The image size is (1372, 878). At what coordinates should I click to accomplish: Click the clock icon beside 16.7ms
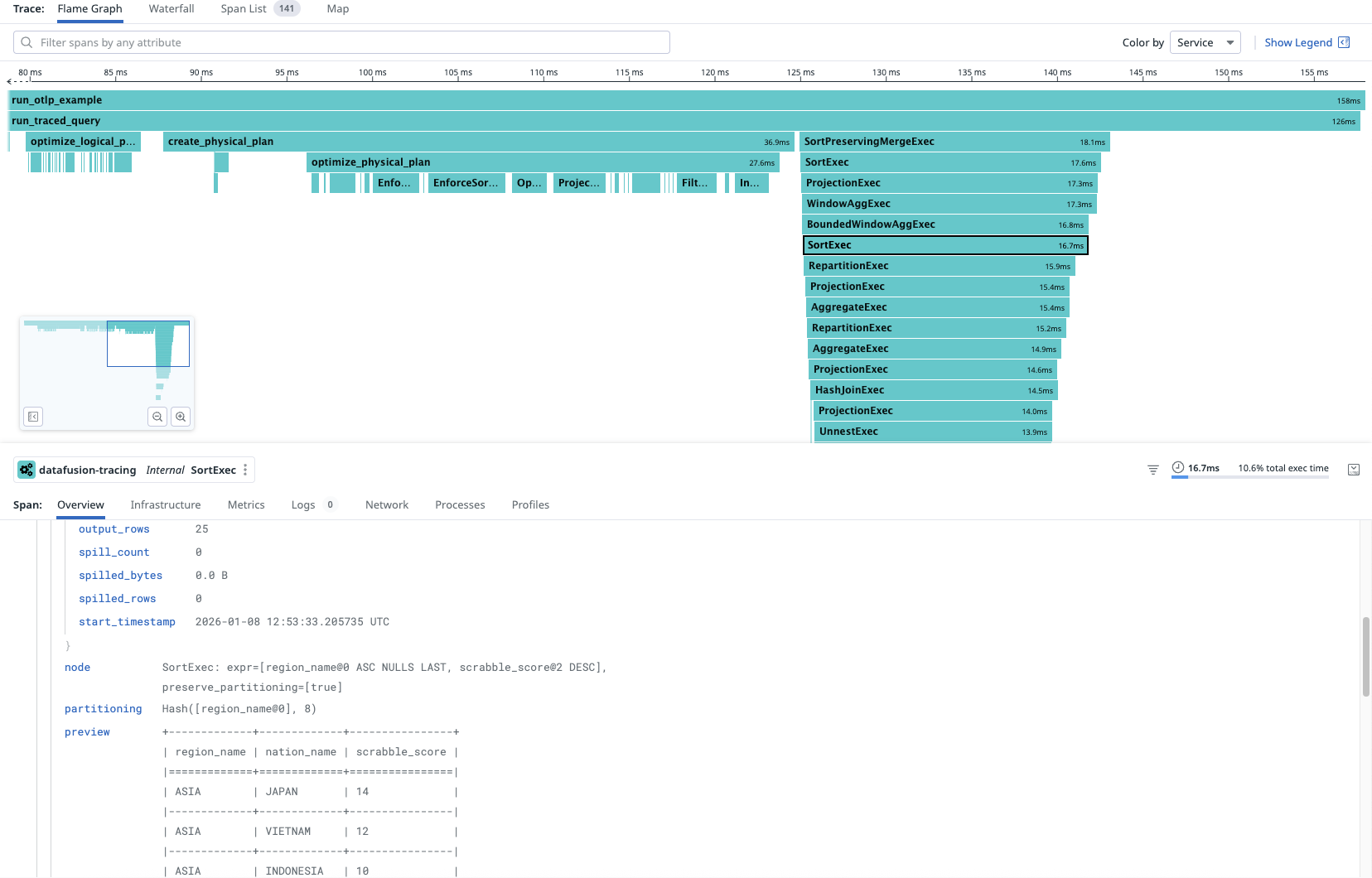tap(1177, 466)
